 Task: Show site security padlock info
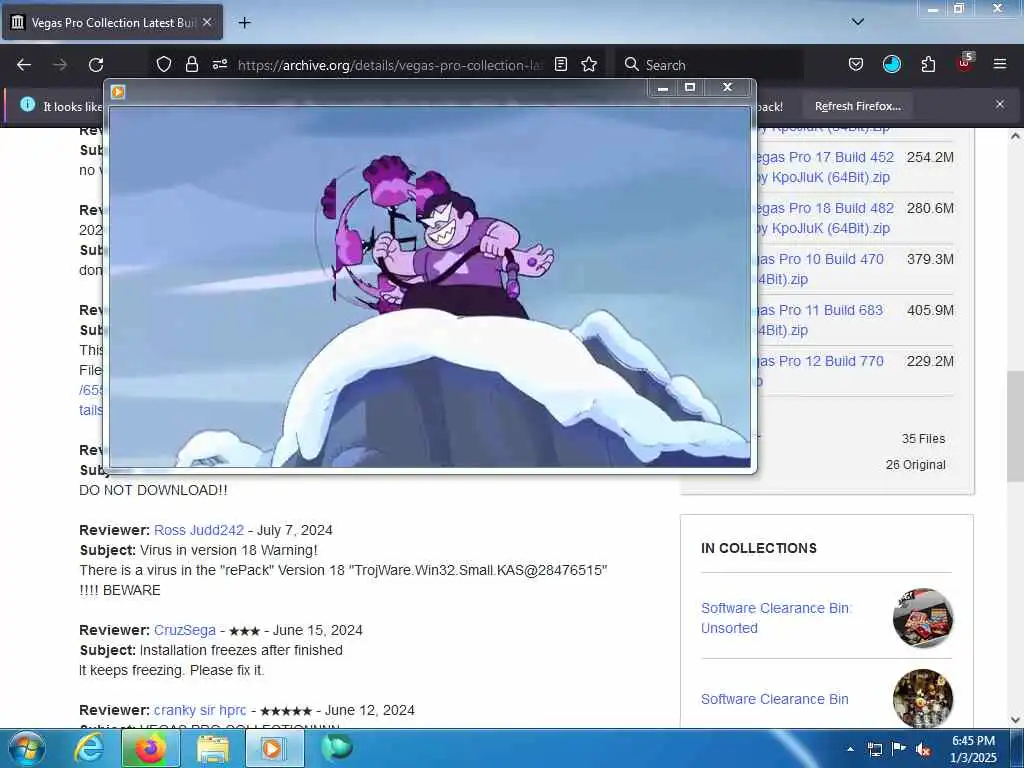tap(191, 64)
